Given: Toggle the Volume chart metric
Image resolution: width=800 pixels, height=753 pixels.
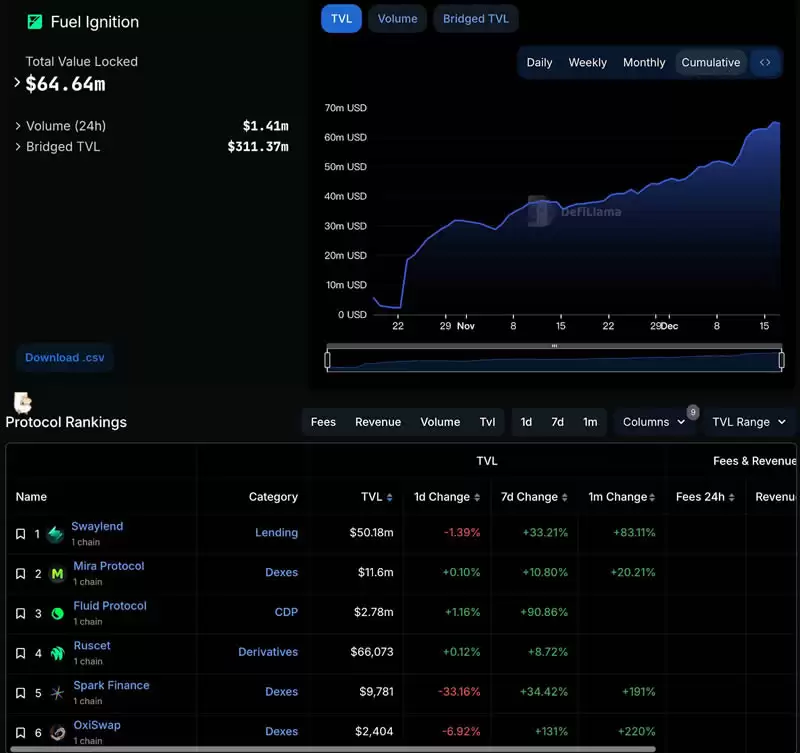Looking at the screenshot, I should pos(397,19).
